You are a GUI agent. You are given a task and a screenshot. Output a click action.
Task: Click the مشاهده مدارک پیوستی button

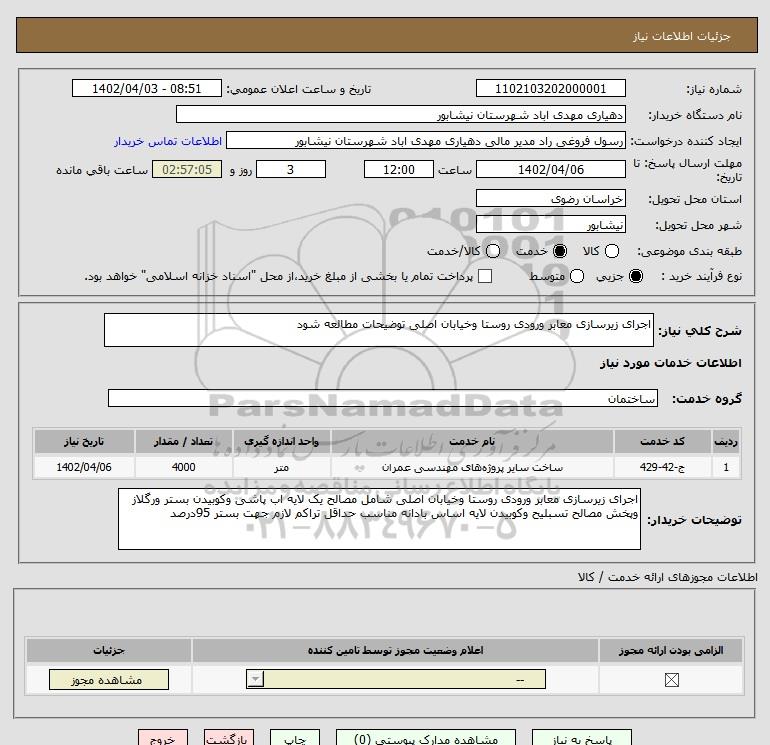[x=426, y=738]
